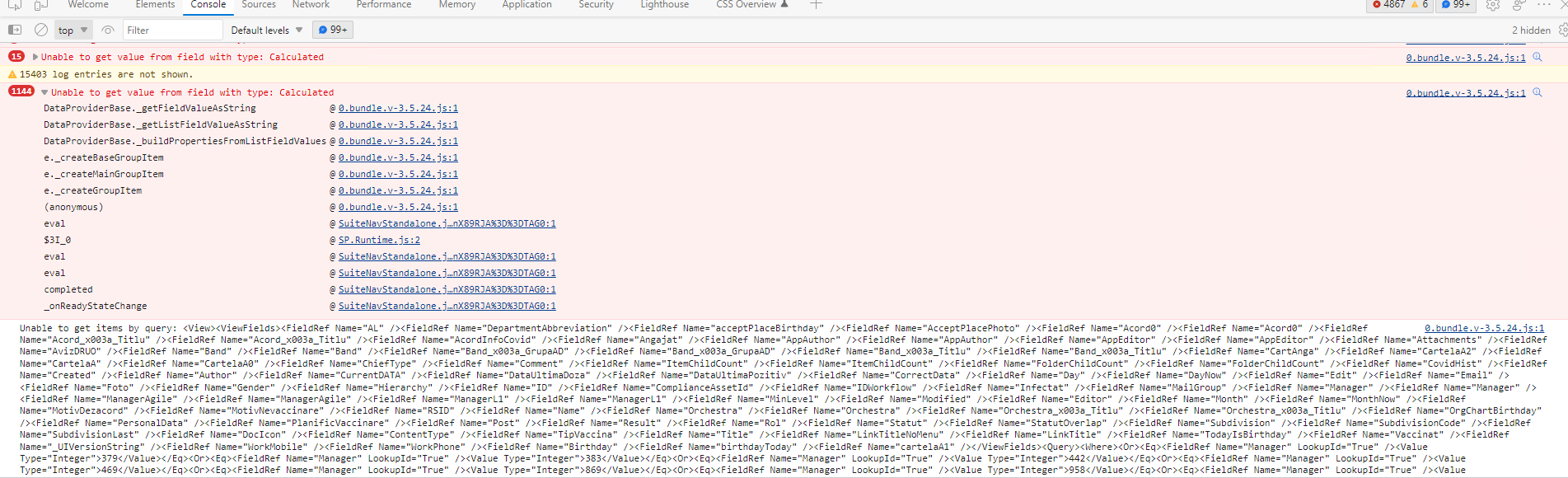Open the feedback icon in the top bar
The image size is (1568, 478).
(x=1519, y=5)
